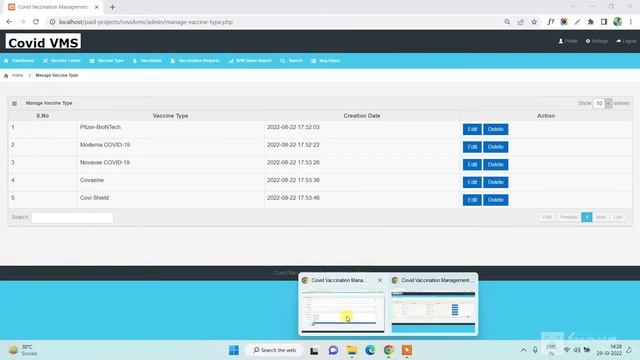640x360 pixels.
Task: Edit the Covaxine vaccine type
Action: click(x=472, y=182)
